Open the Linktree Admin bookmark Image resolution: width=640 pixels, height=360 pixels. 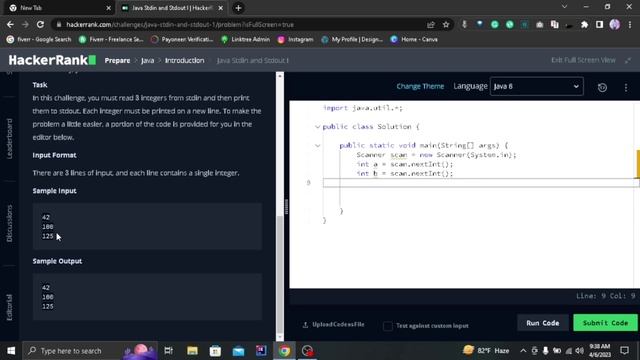[x=245, y=39]
